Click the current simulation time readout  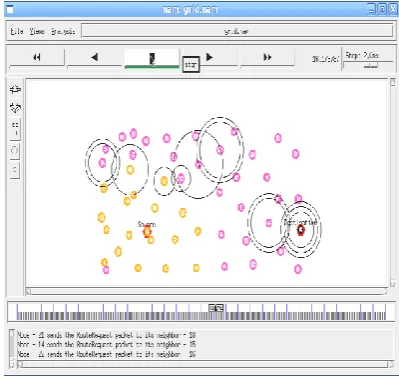click(325, 59)
